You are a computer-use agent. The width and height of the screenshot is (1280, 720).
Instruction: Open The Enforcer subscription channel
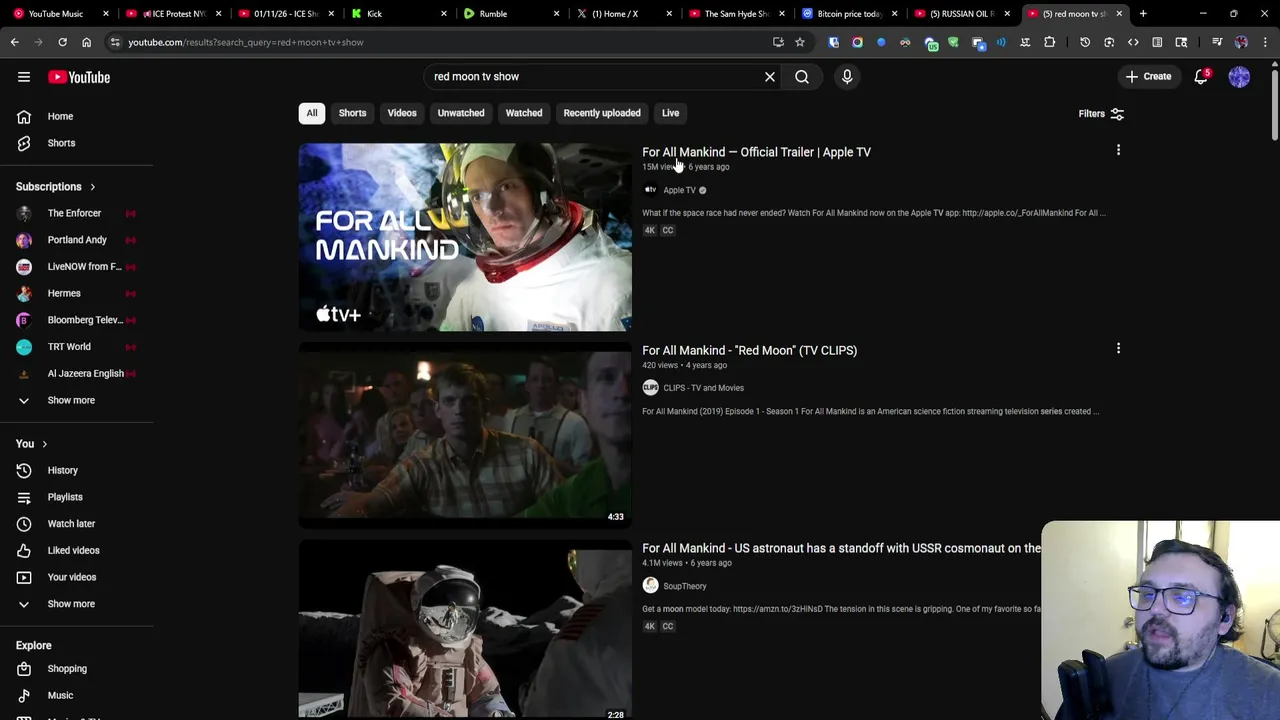74,213
